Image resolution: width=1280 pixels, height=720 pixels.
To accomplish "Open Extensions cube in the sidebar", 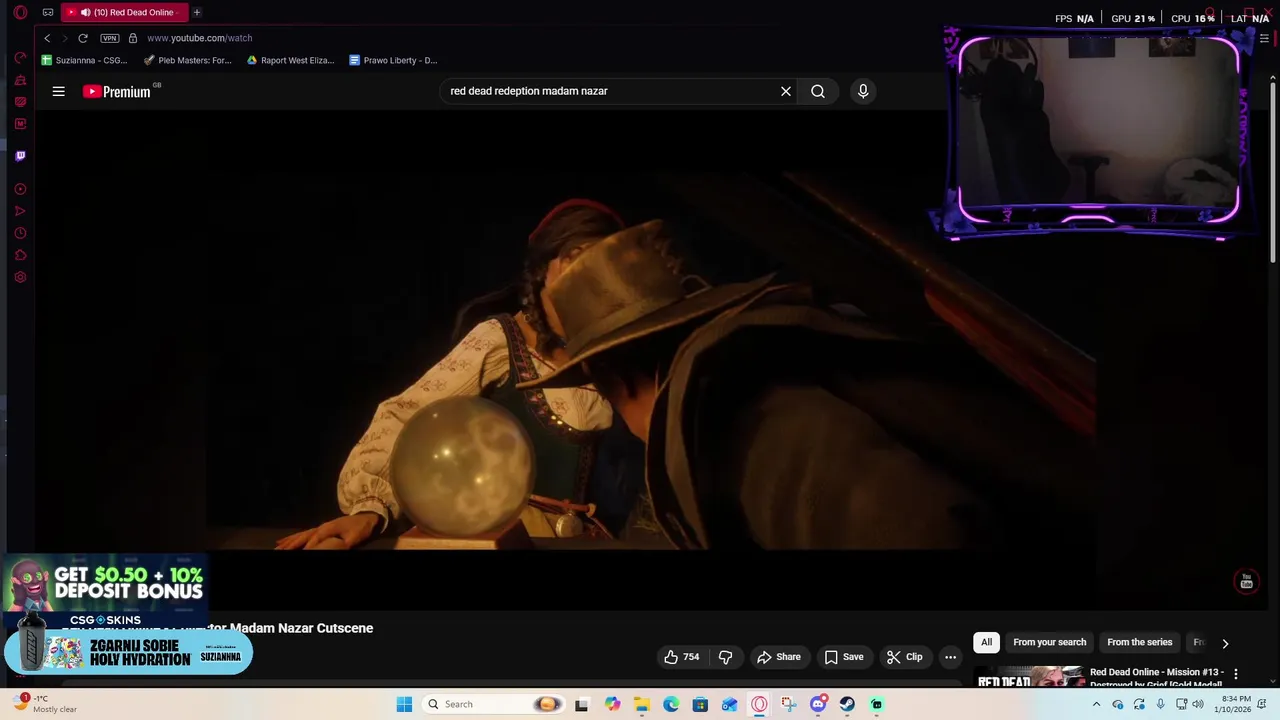I will pyautogui.click(x=20, y=255).
